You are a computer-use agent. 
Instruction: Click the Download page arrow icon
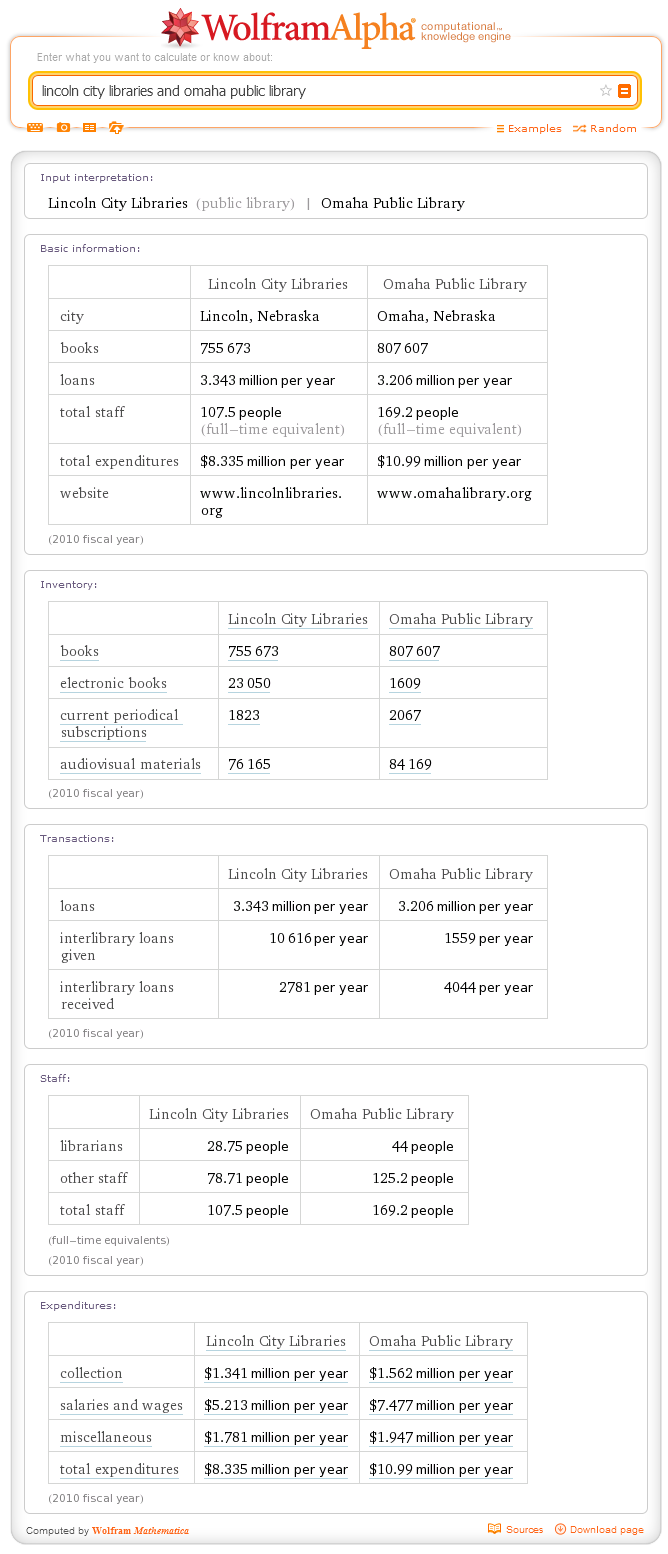(560, 1529)
